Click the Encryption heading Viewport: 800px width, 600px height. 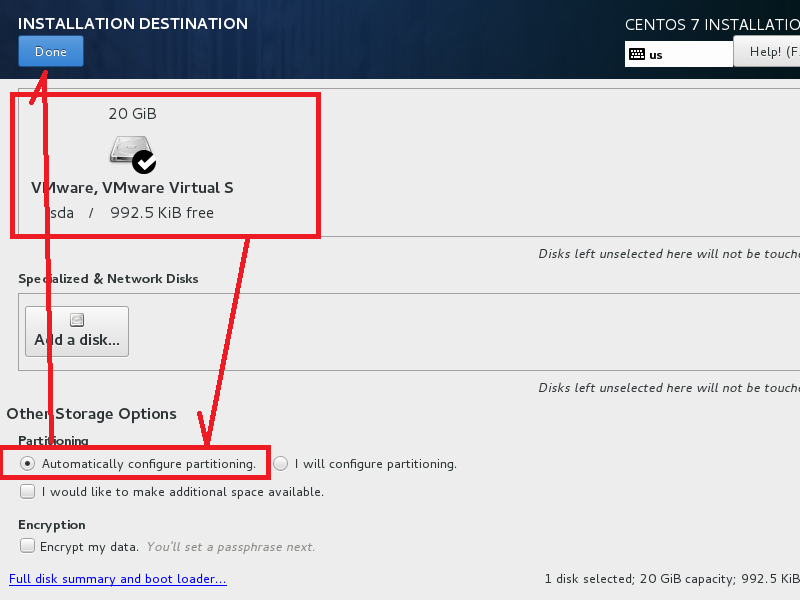point(52,524)
